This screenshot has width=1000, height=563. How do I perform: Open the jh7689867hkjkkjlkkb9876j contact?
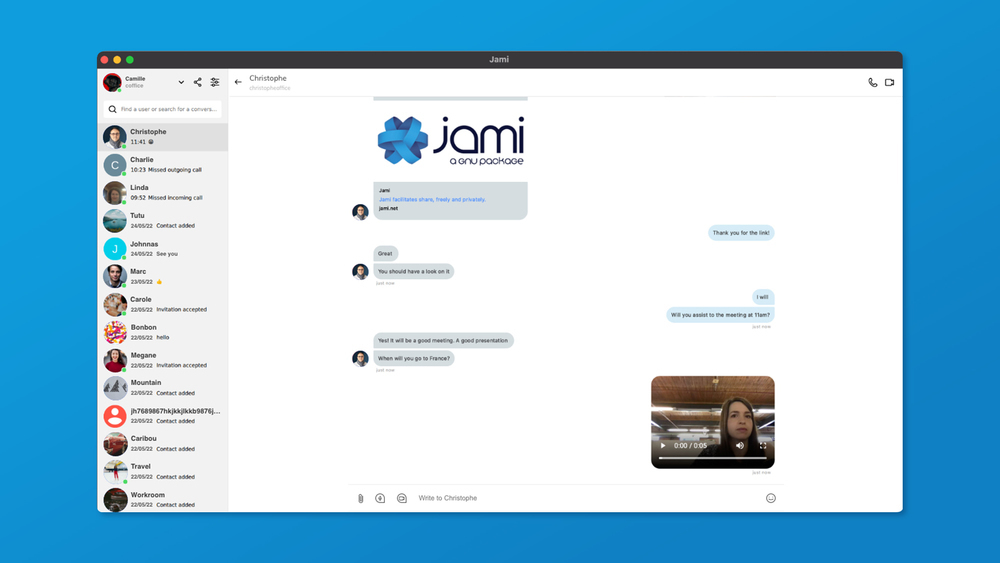[163, 416]
